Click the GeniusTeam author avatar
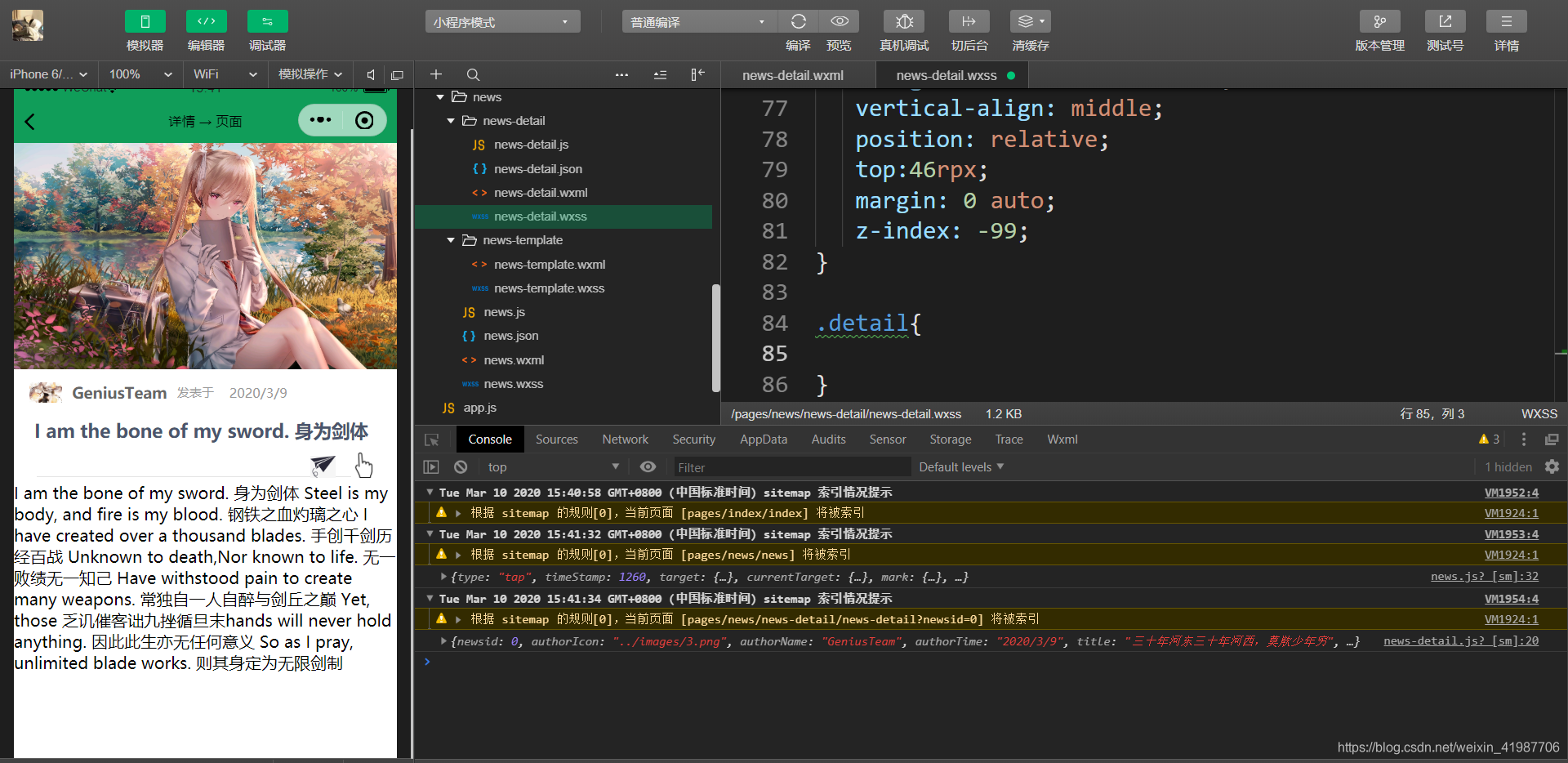This screenshot has height=763, width=1568. click(46, 393)
